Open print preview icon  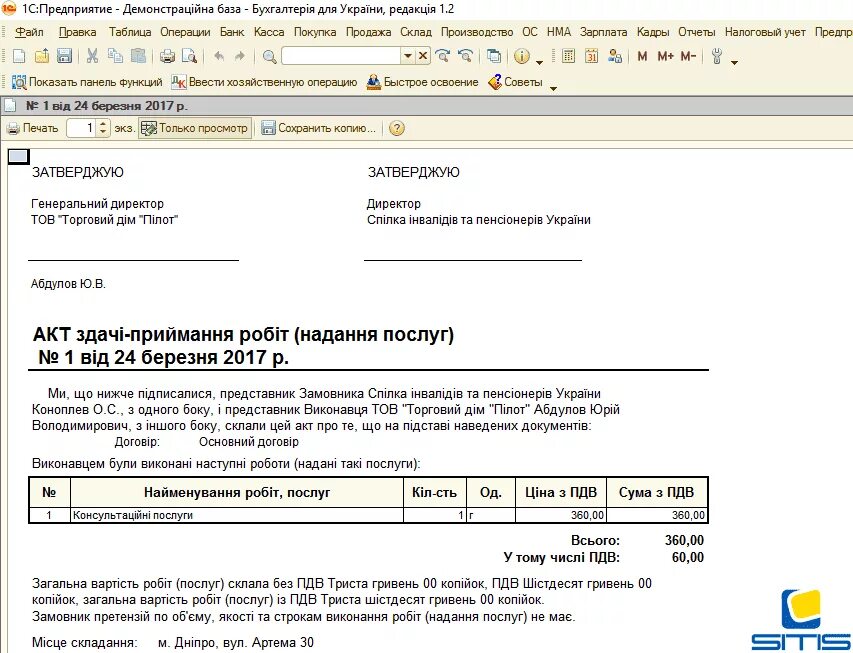point(189,56)
